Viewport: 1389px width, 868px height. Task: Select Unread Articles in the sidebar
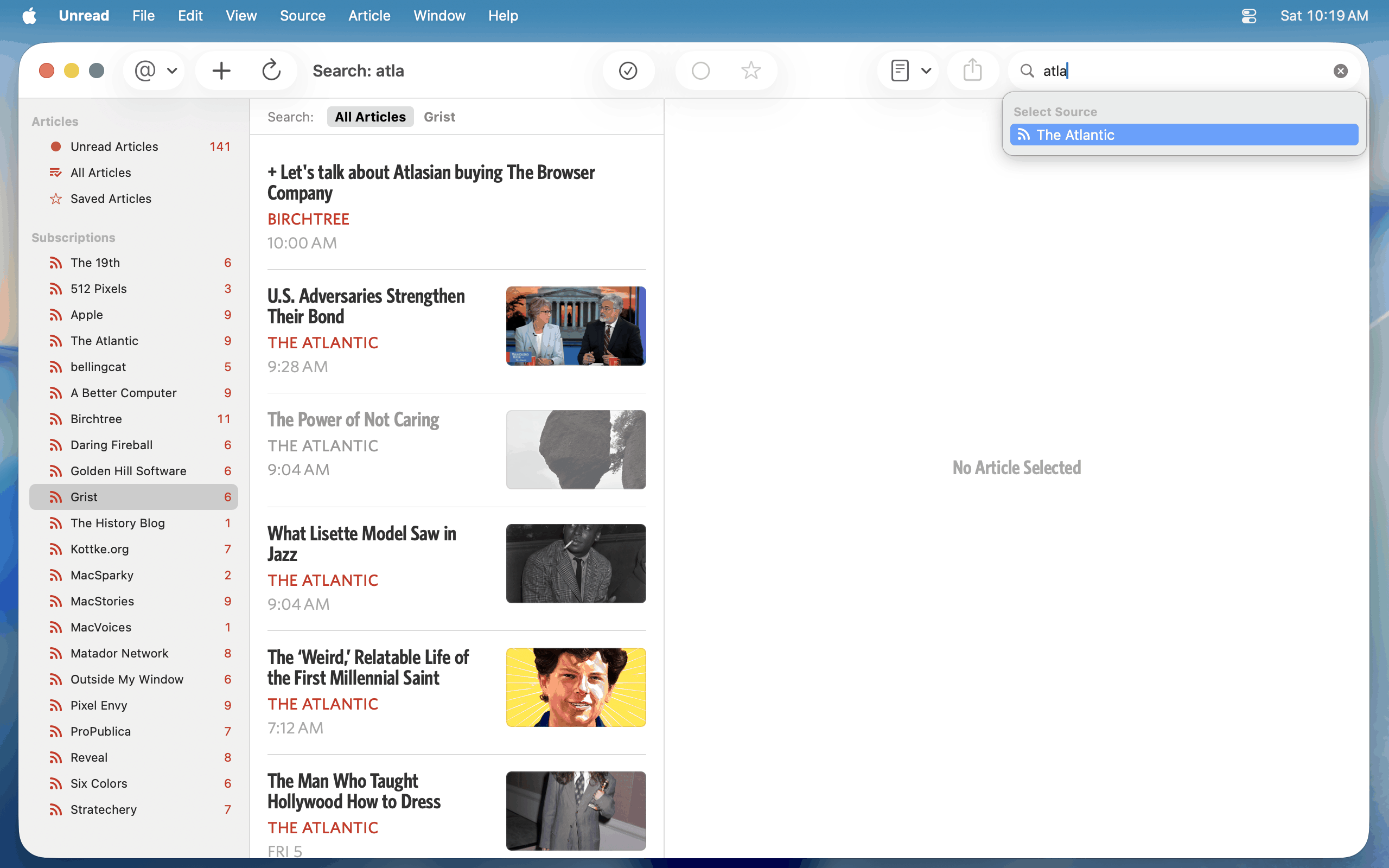pos(114,146)
